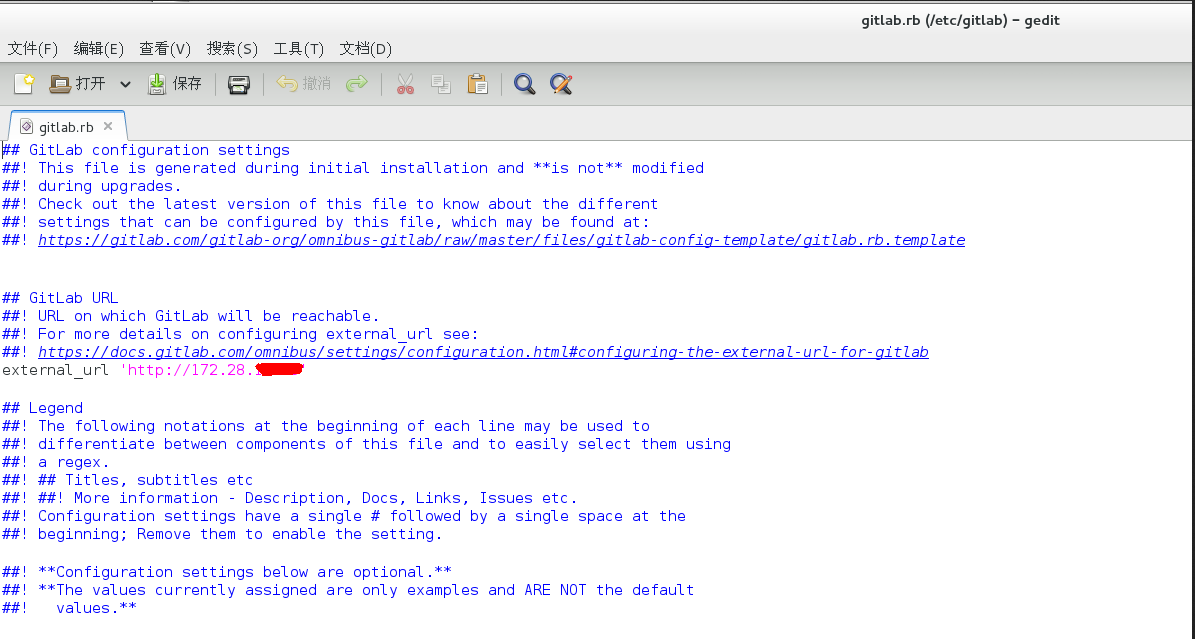
Task: Print the document with printer icon
Action: 239,84
